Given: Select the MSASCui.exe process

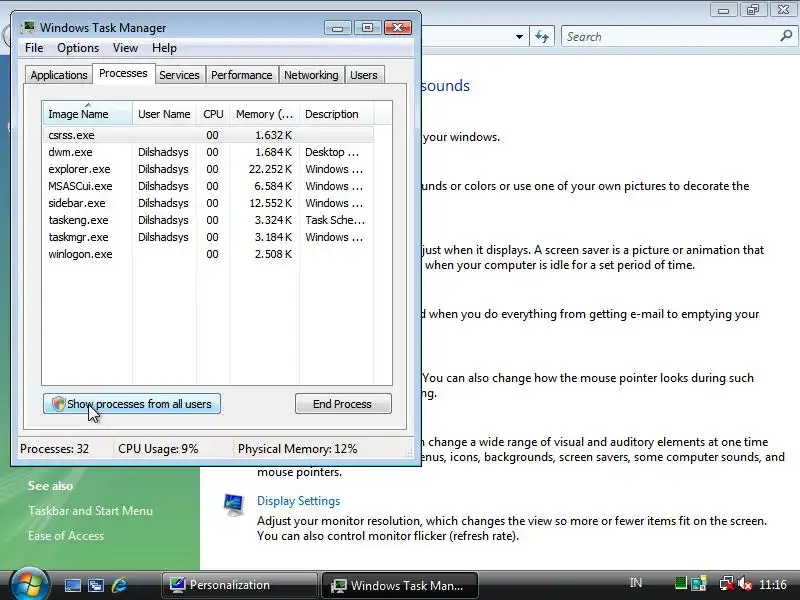Looking at the screenshot, I should pos(208,186).
